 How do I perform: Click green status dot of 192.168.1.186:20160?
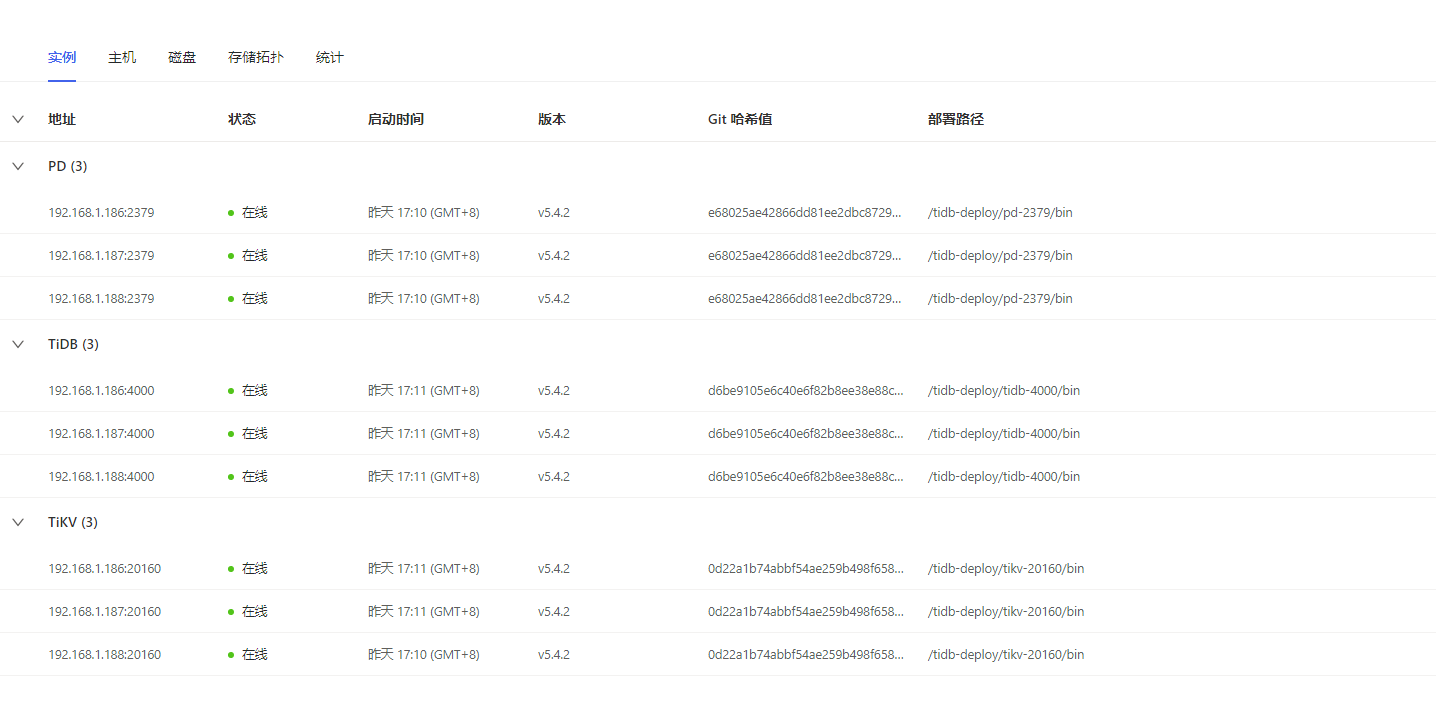point(231,569)
